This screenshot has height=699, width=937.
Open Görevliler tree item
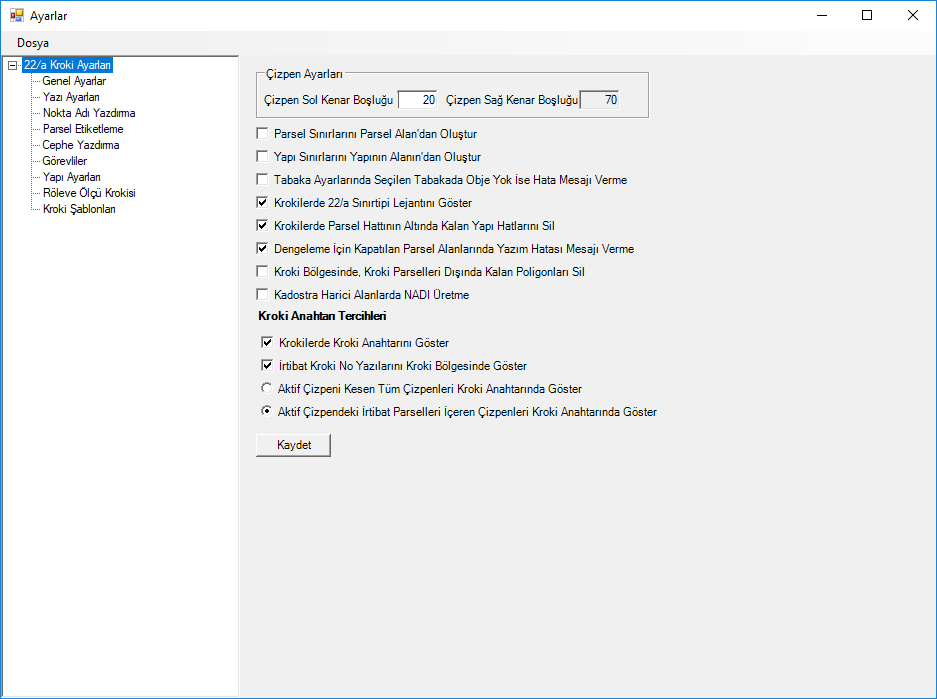point(65,161)
